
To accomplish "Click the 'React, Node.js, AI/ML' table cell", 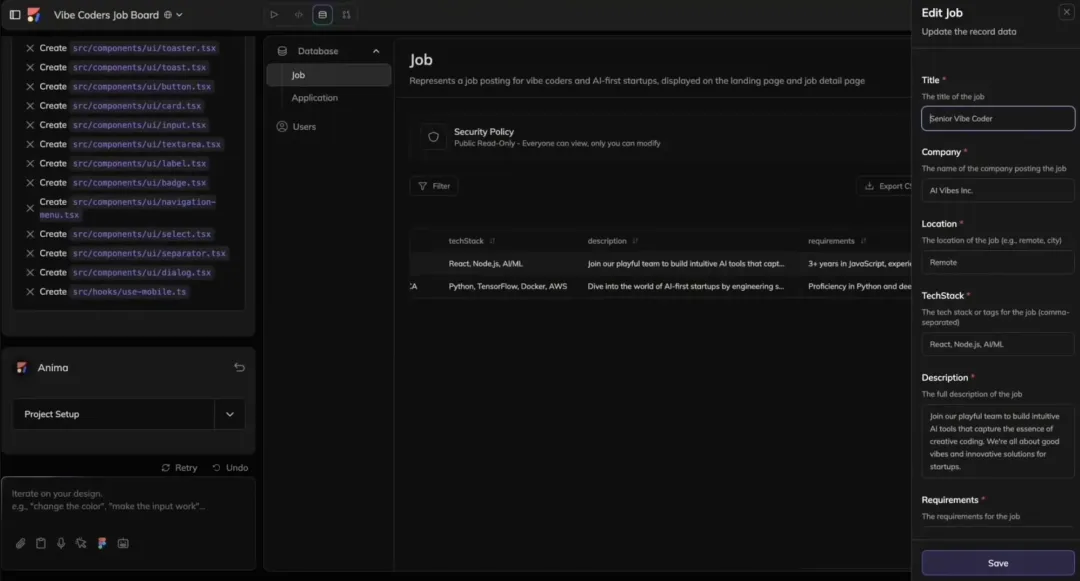I will (x=486, y=264).
